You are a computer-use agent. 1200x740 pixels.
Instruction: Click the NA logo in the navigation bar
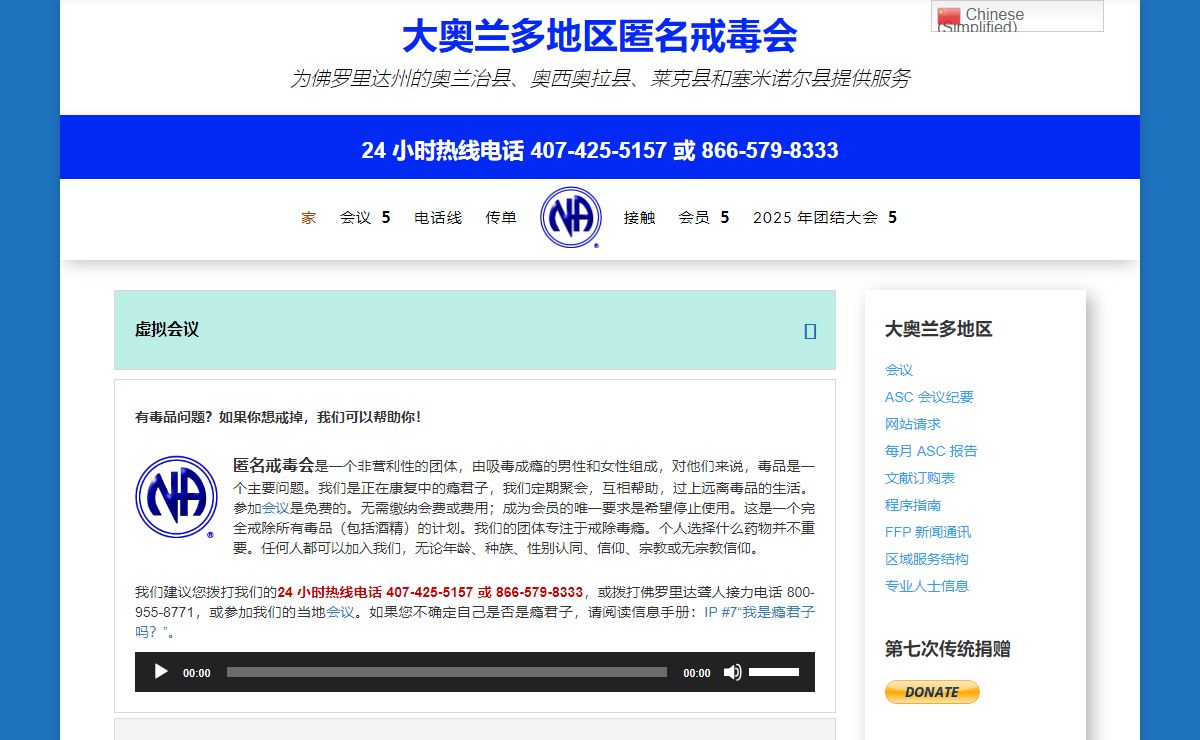click(x=571, y=217)
